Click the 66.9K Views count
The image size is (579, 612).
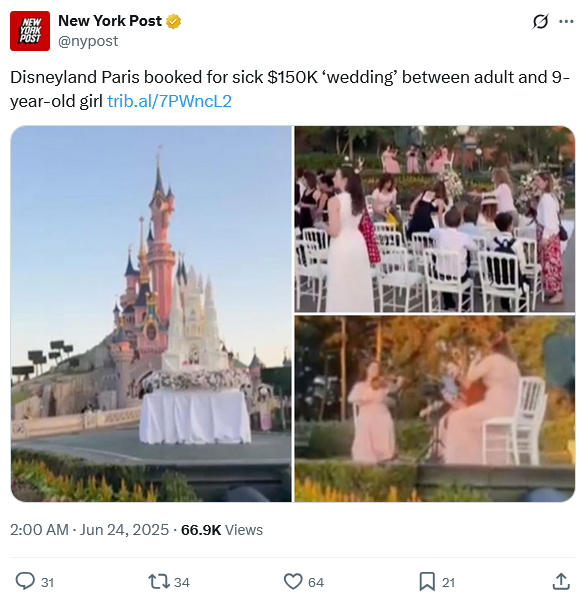[222, 530]
